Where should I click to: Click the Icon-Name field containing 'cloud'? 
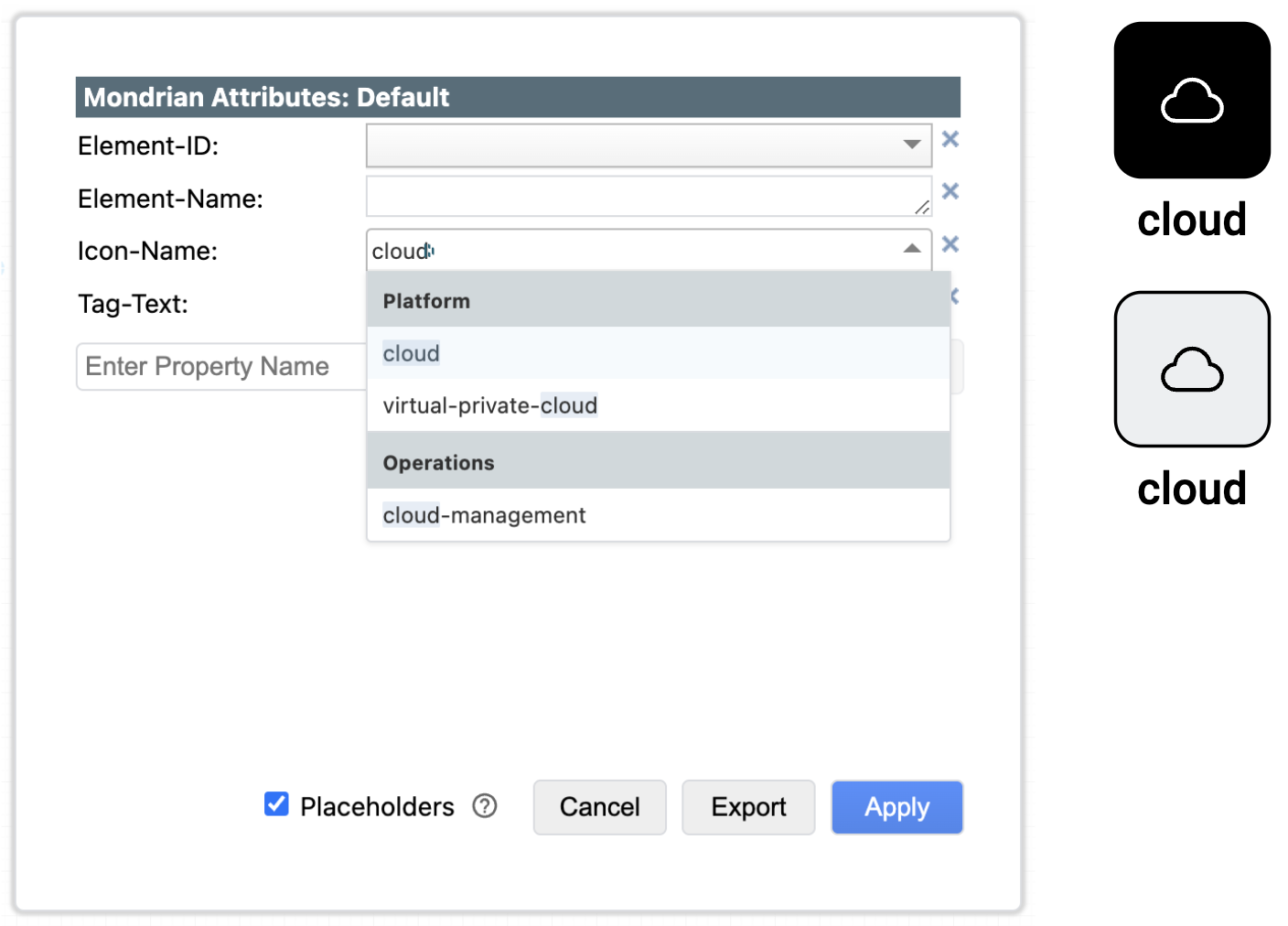(631, 251)
